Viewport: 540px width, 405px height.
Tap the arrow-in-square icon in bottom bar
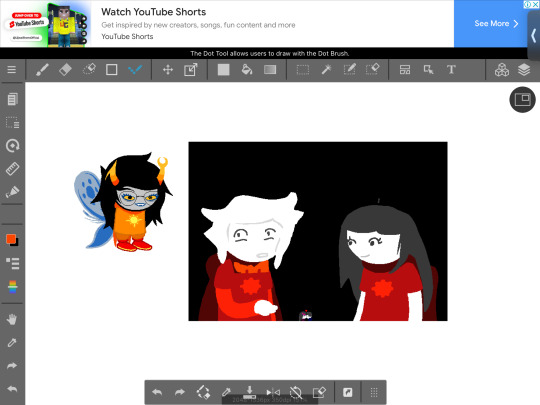click(x=348, y=392)
